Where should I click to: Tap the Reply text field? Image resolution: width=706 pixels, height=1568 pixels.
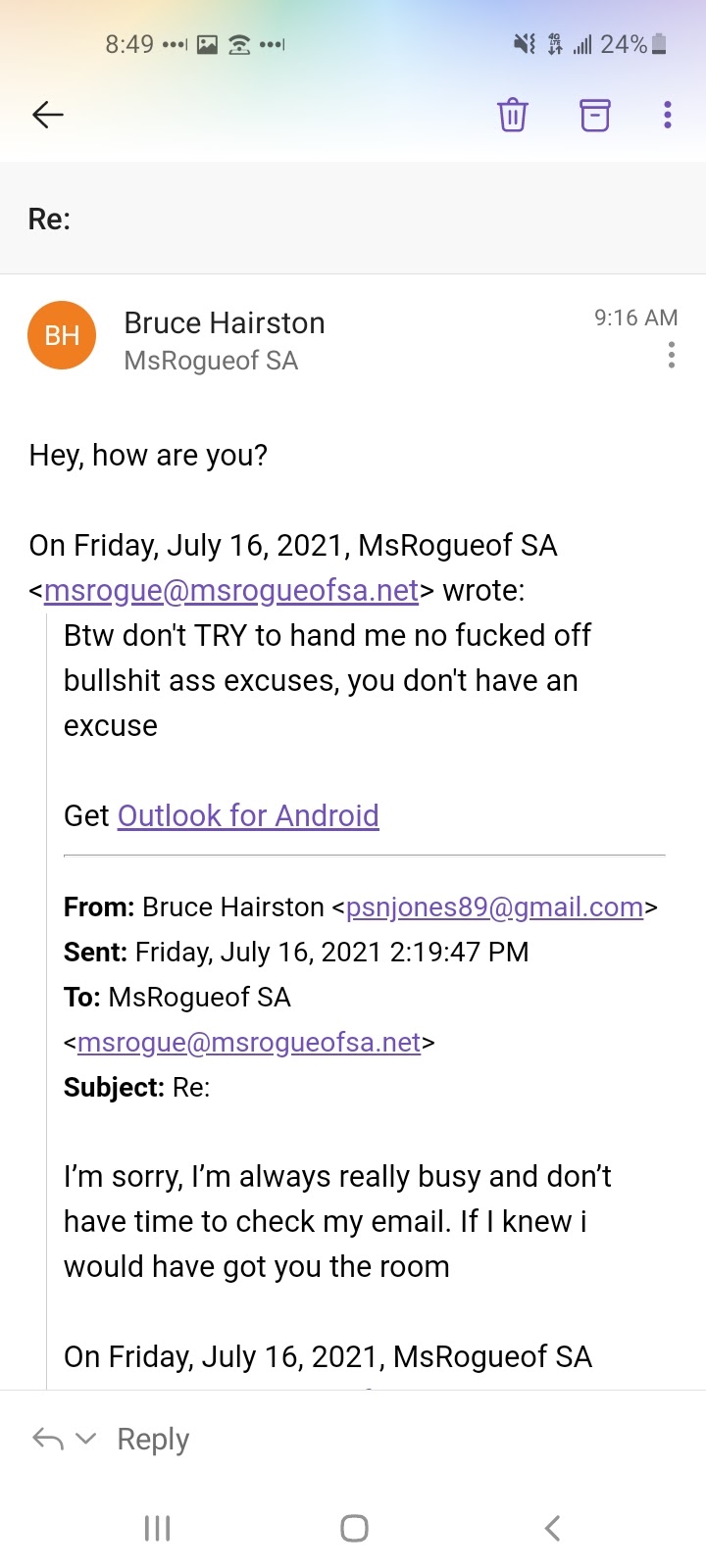pyautogui.click(x=153, y=1439)
